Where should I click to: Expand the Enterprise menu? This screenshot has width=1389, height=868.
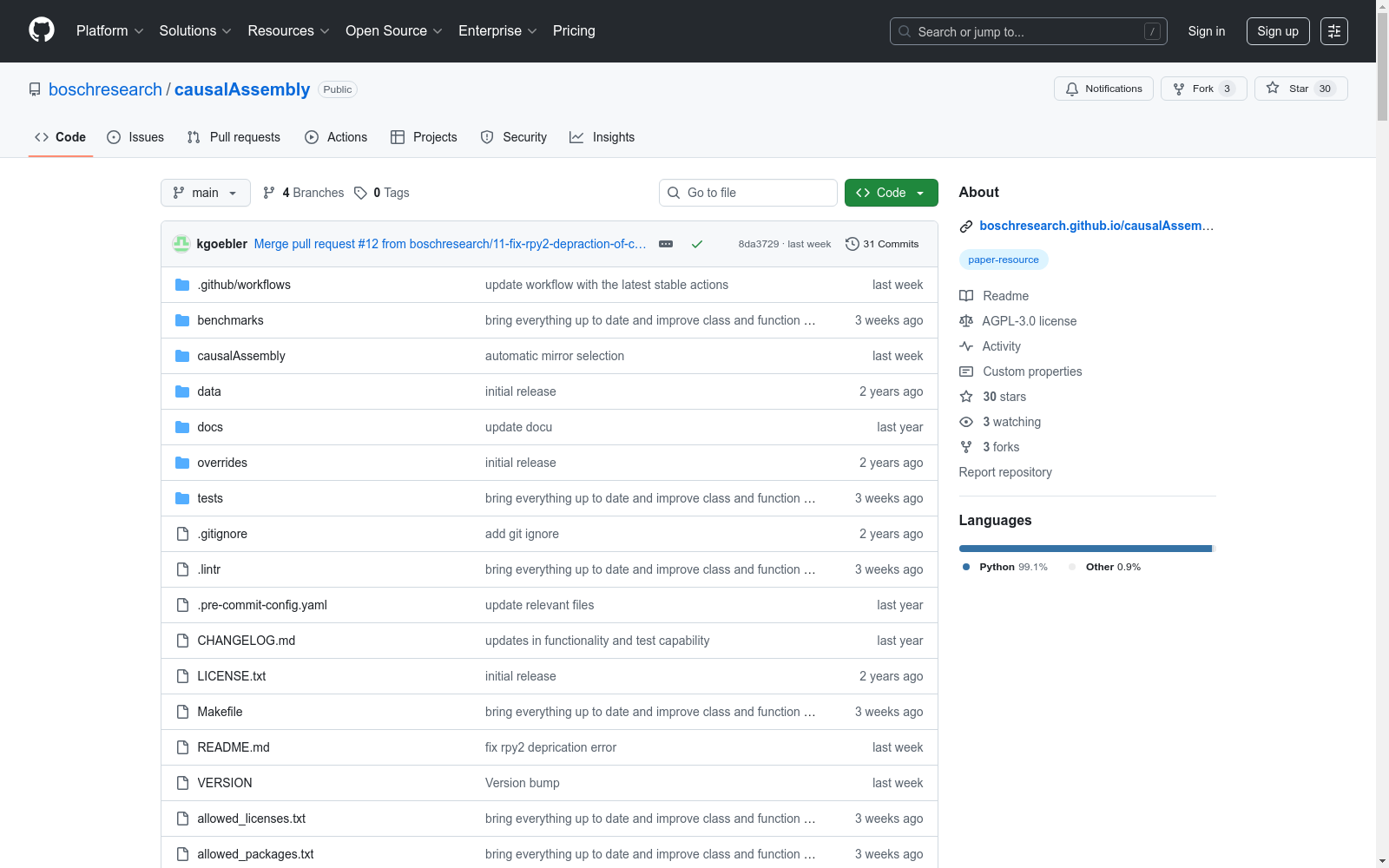click(x=497, y=31)
